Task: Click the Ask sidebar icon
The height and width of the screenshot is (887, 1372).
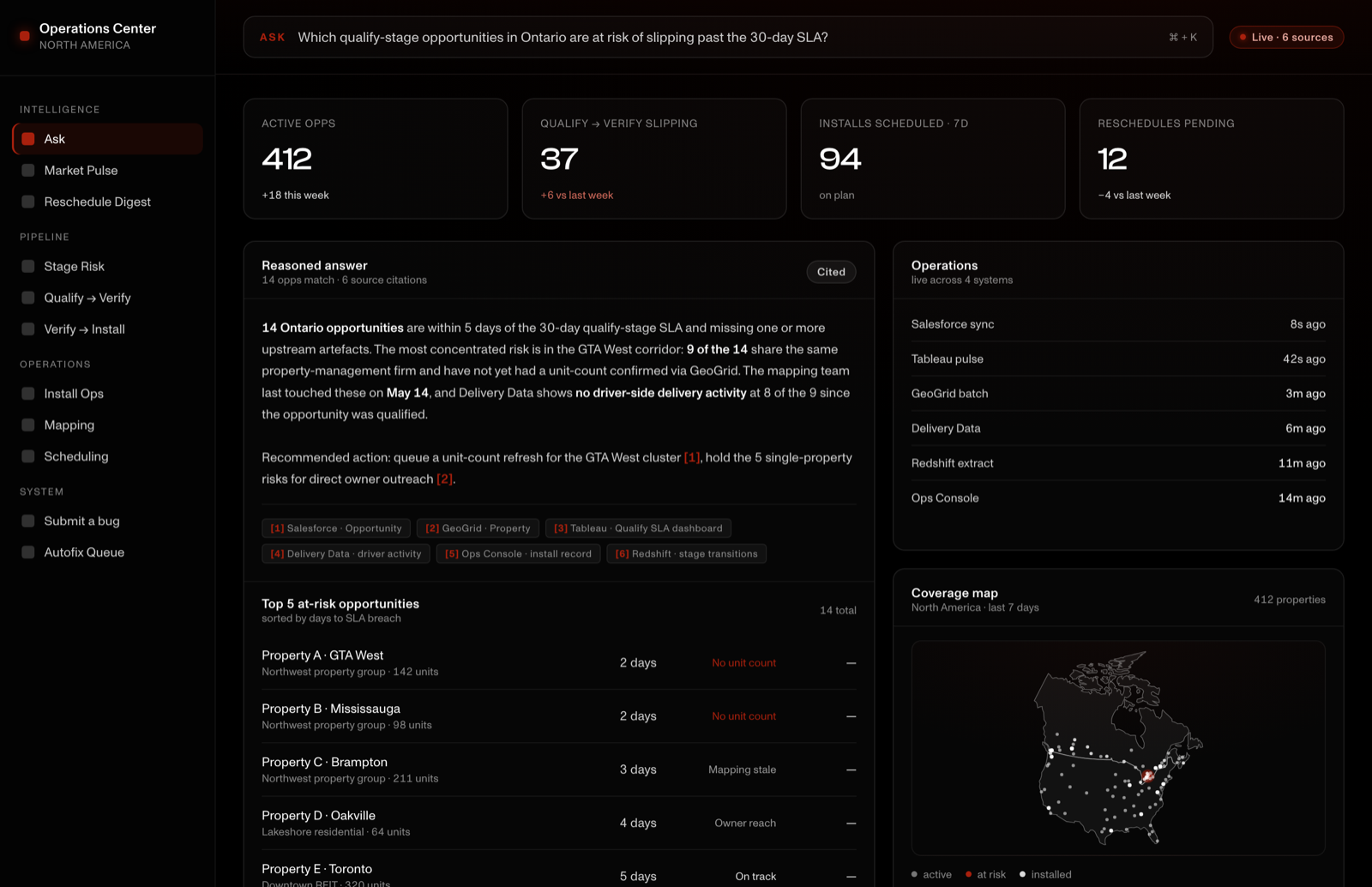Action: [x=28, y=139]
